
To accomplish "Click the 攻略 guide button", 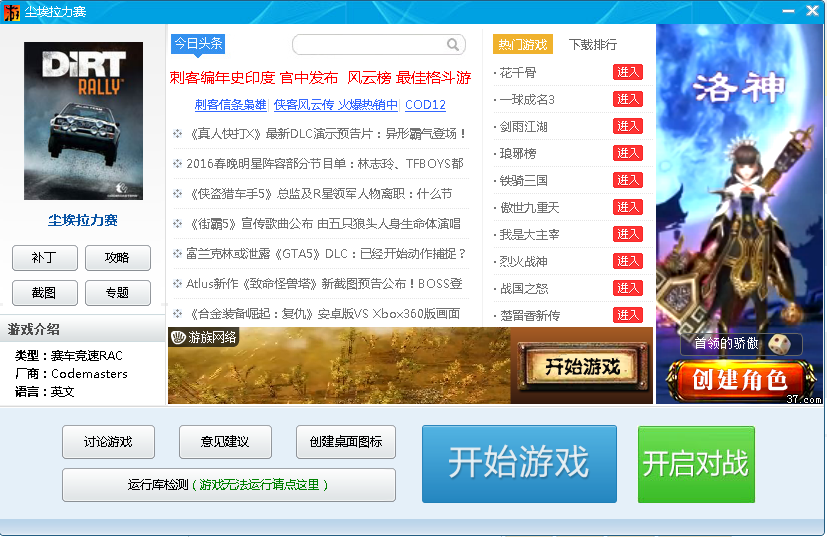I will 117,258.
